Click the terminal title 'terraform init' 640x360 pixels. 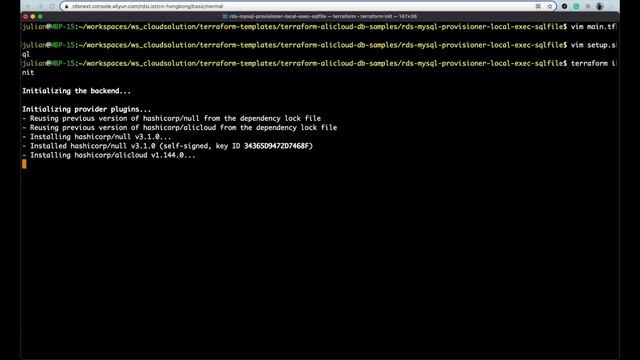376,16
